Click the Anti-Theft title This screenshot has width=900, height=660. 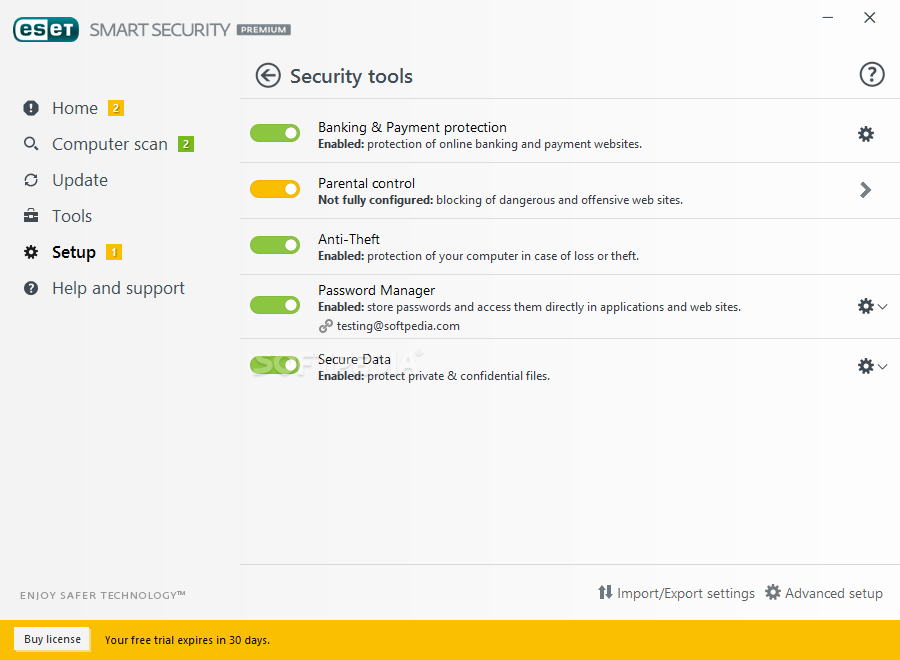click(348, 239)
